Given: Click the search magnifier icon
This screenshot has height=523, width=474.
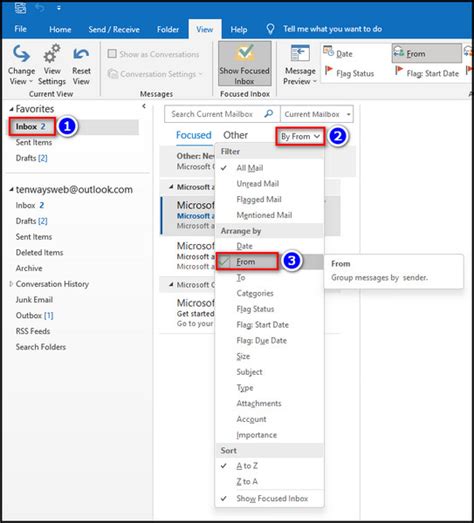Looking at the screenshot, I should click(x=269, y=114).
